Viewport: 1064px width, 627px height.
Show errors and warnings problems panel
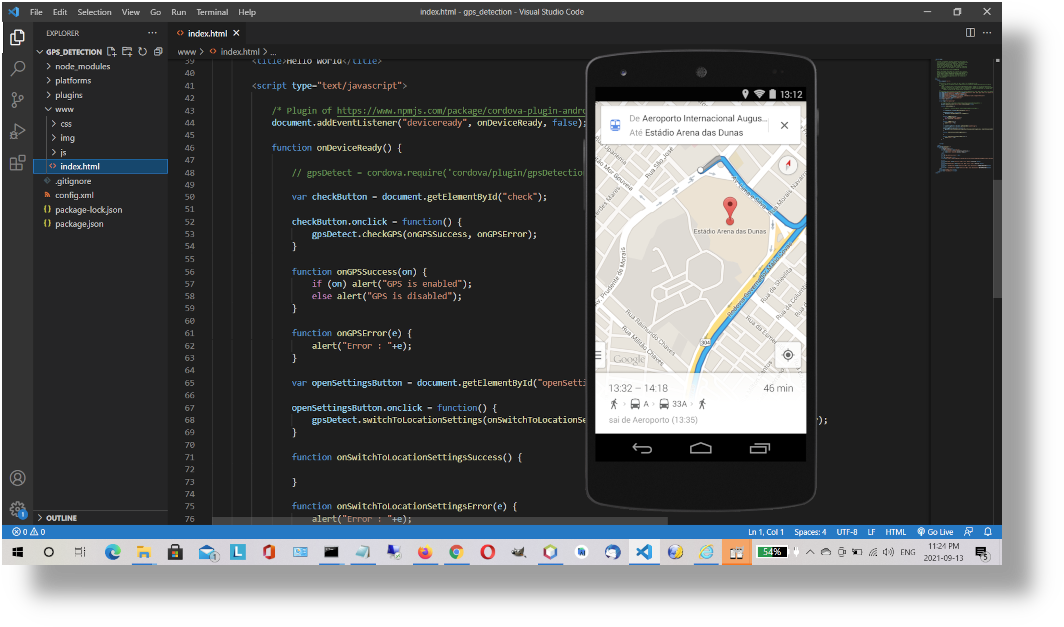[28, 532]
